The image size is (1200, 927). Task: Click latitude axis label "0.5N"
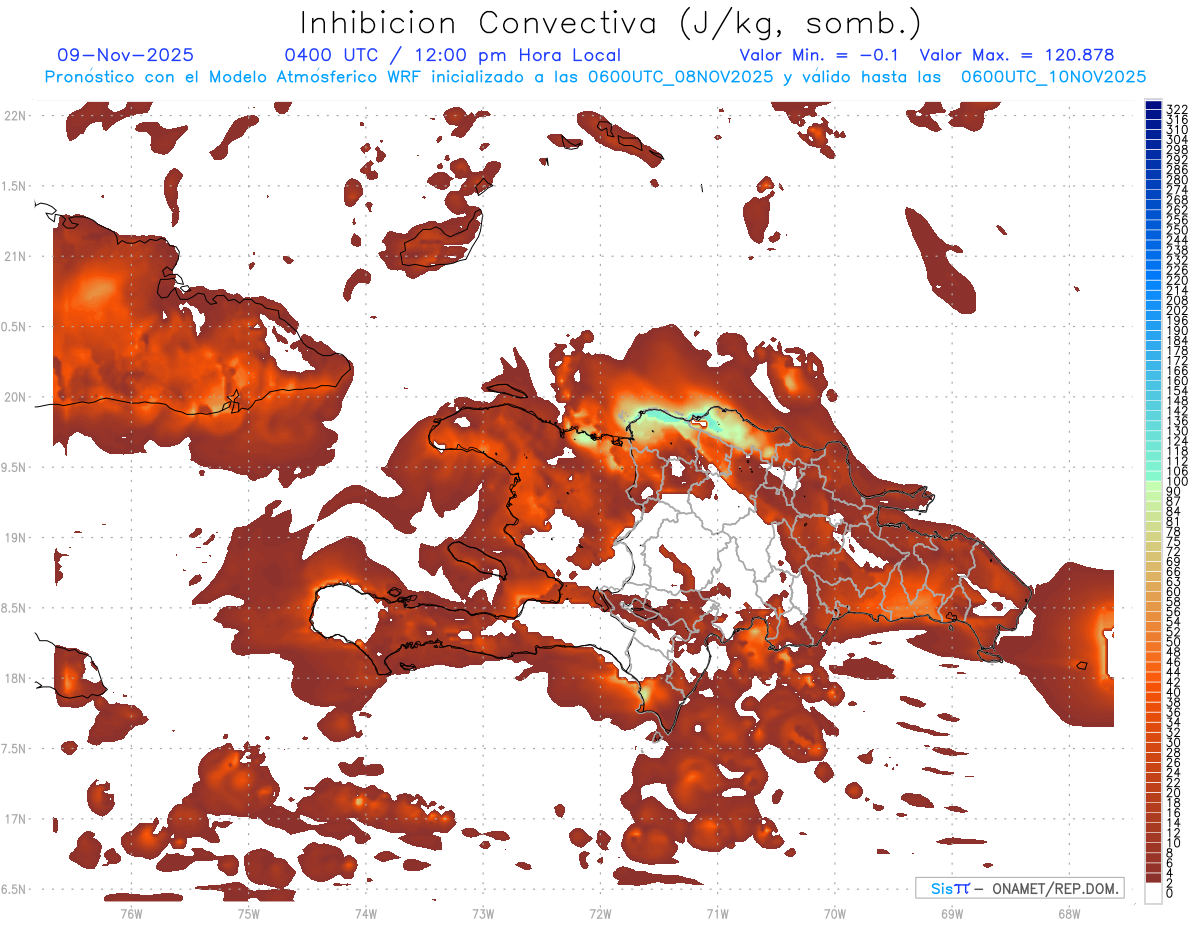(15, 327)
